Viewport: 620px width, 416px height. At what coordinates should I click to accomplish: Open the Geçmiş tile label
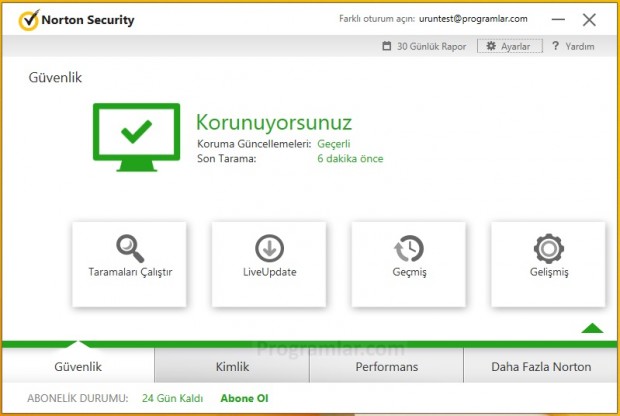coord(409,272)
